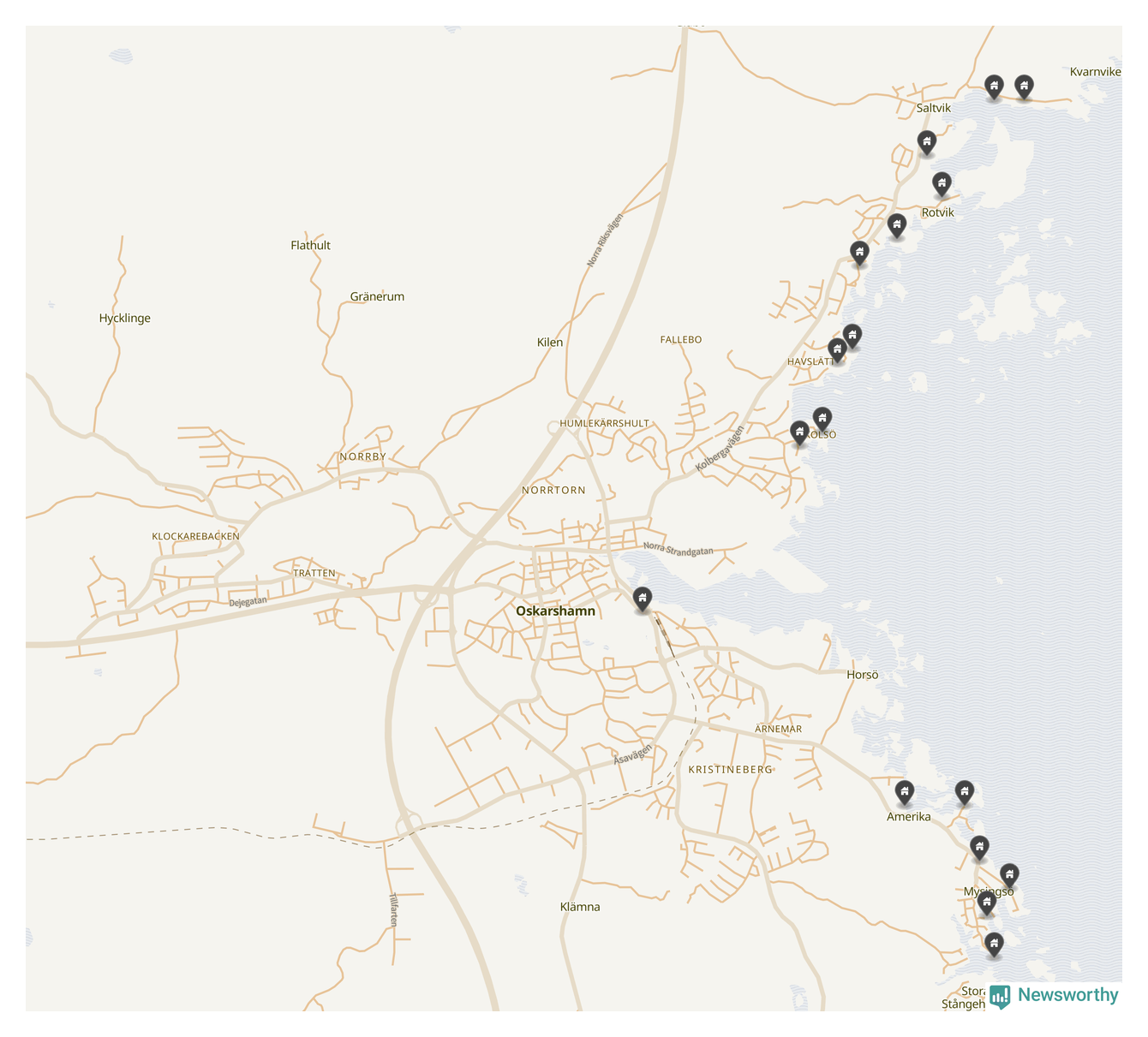1148x1037 pixels.
Task: Click the house marker right above Saltvik label
Action: coord(994,86)
